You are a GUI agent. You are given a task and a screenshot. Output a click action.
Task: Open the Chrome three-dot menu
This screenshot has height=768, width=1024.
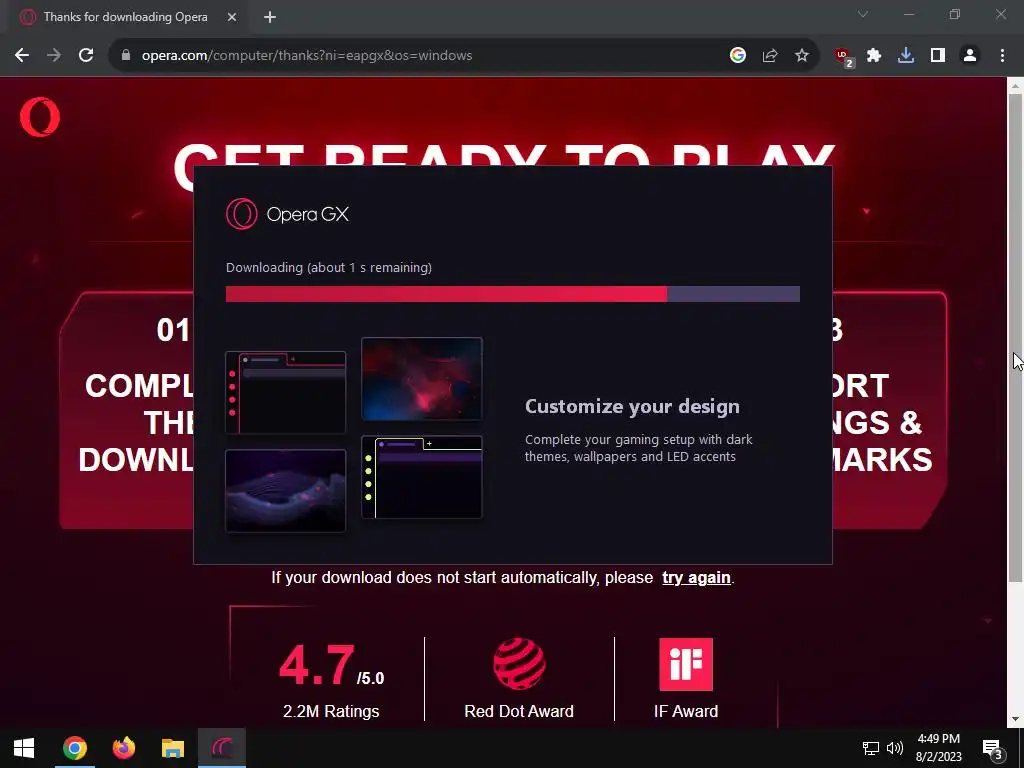pyautogui.click(x=1002, y=56)
